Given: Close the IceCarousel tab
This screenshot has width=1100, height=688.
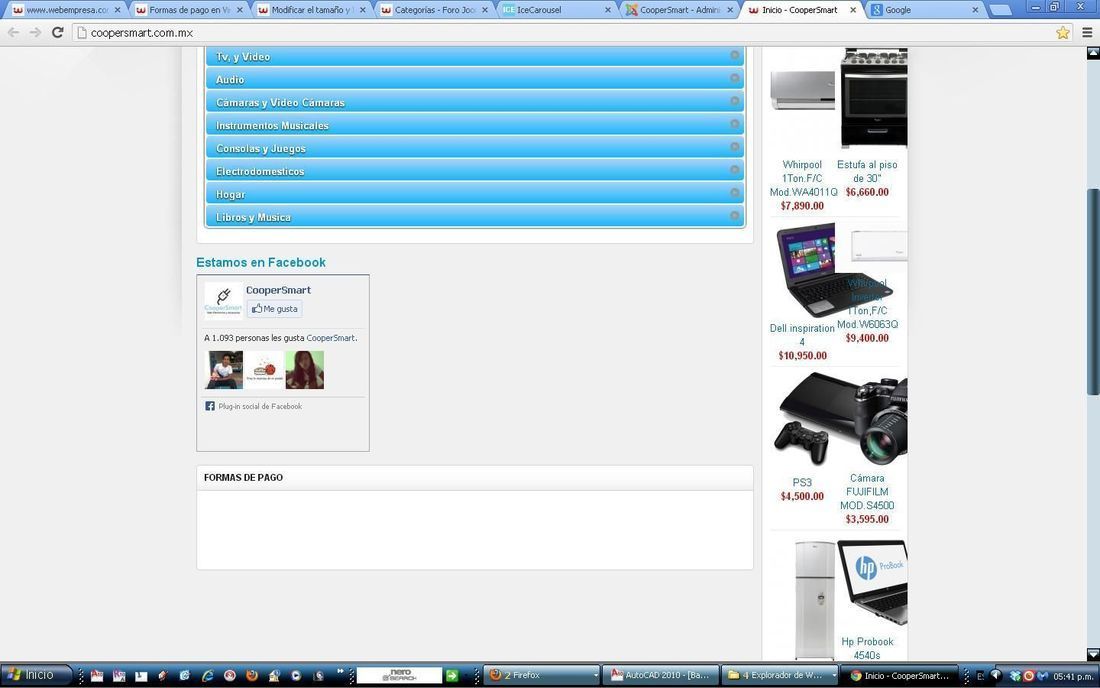Looking at the screenshot, I should 608,10.
